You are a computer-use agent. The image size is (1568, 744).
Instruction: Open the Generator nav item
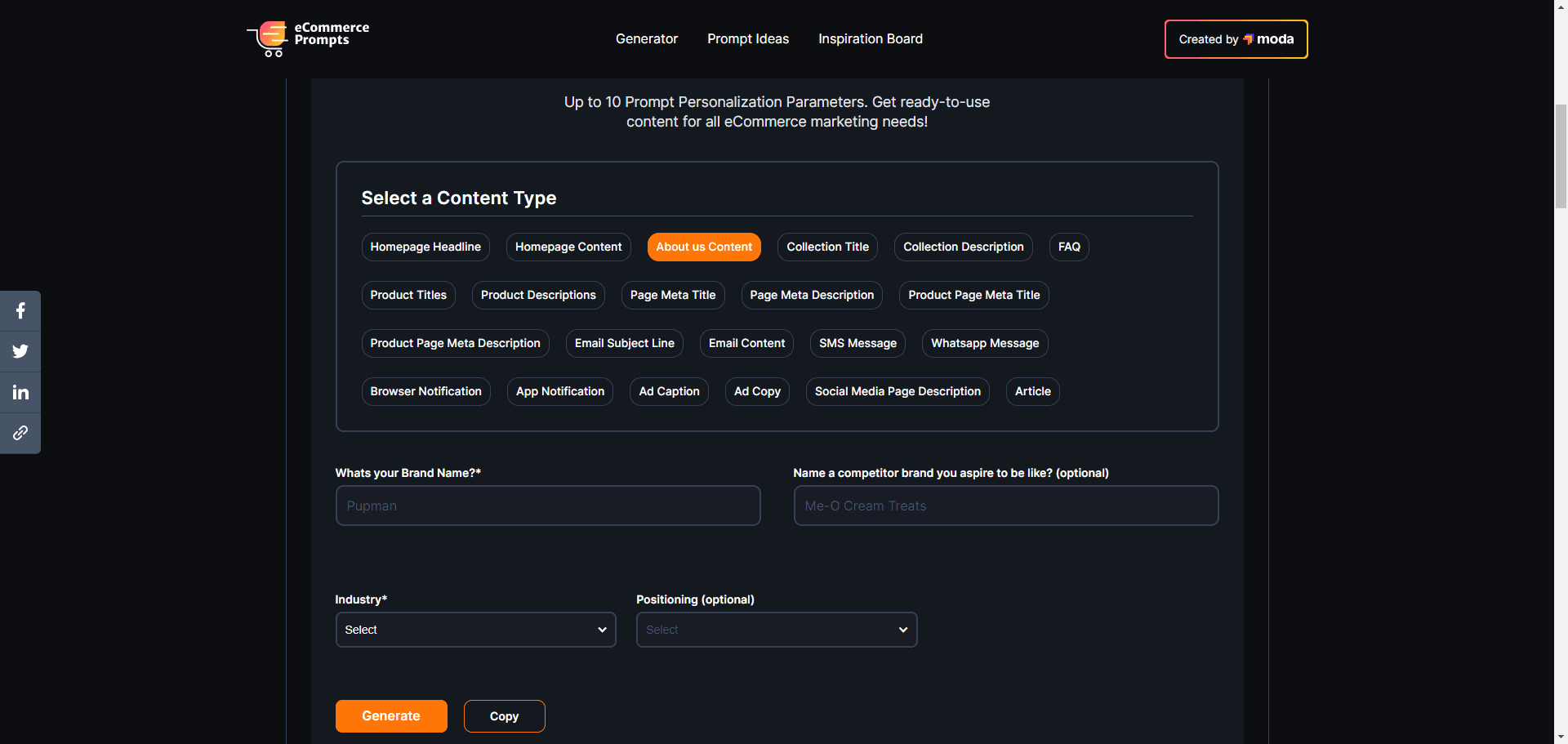pyautogui.click(x=647, y=38)
